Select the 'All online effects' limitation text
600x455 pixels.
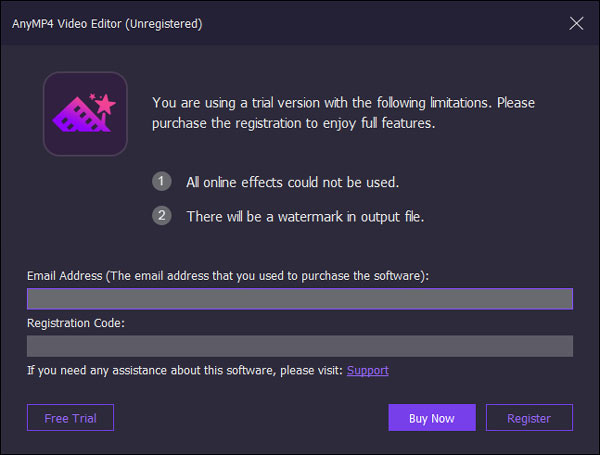tap(293, 182)
